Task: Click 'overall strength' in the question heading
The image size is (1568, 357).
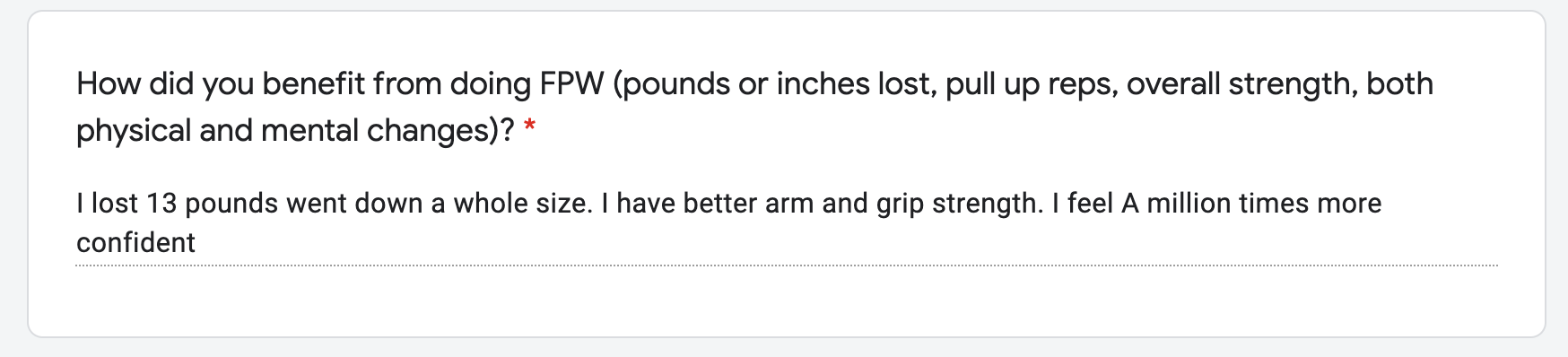Action: click(1241, 85)
